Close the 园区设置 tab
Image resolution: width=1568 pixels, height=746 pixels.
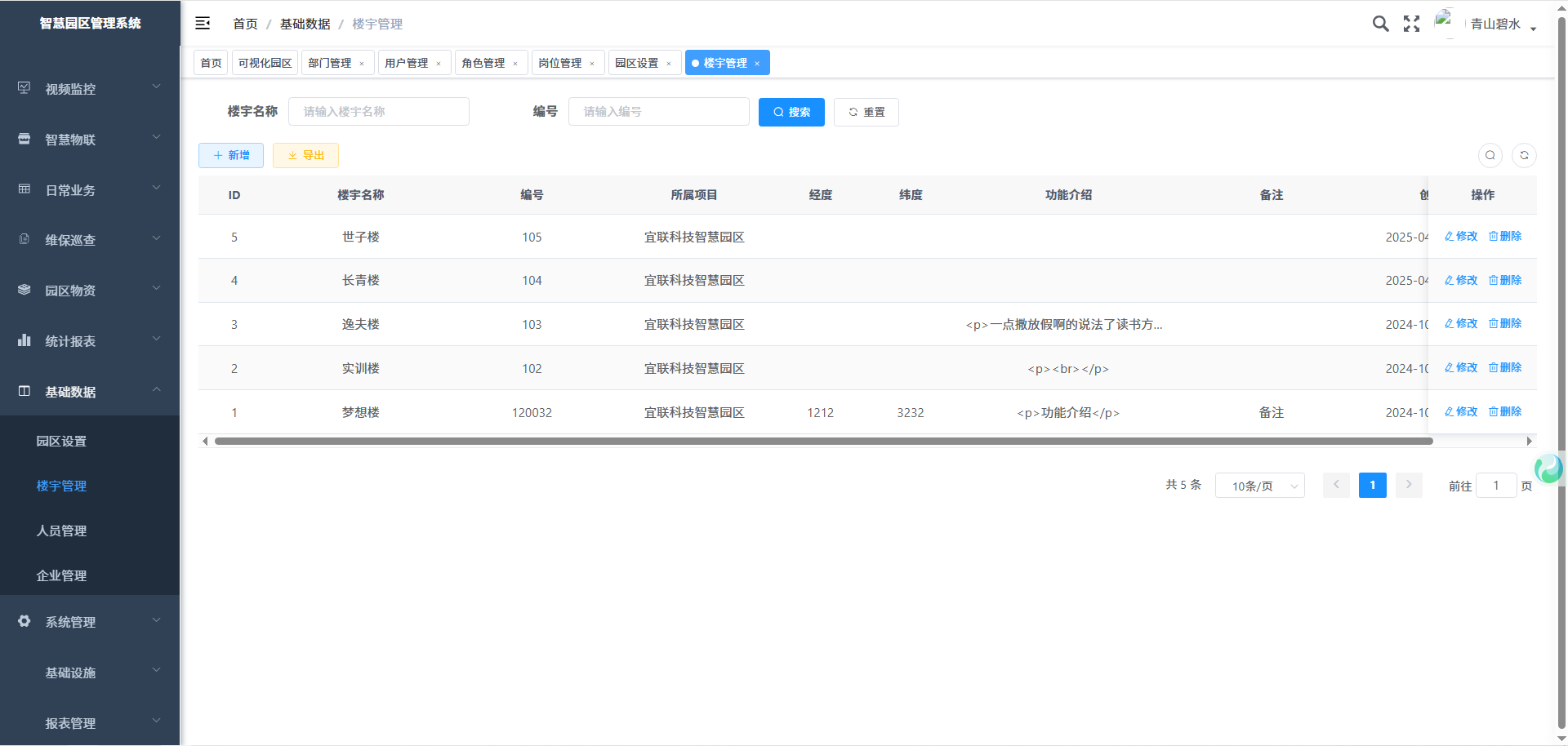pos(669,64)
